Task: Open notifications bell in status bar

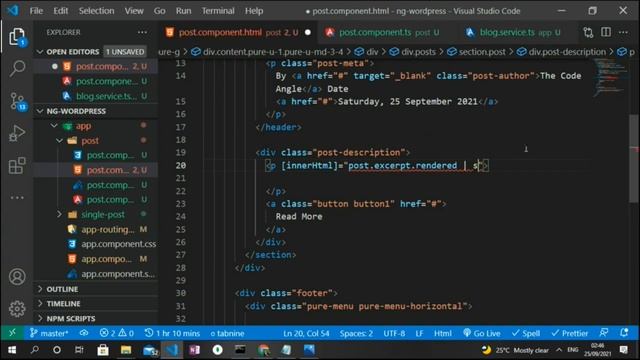Action: pos(624,333)
